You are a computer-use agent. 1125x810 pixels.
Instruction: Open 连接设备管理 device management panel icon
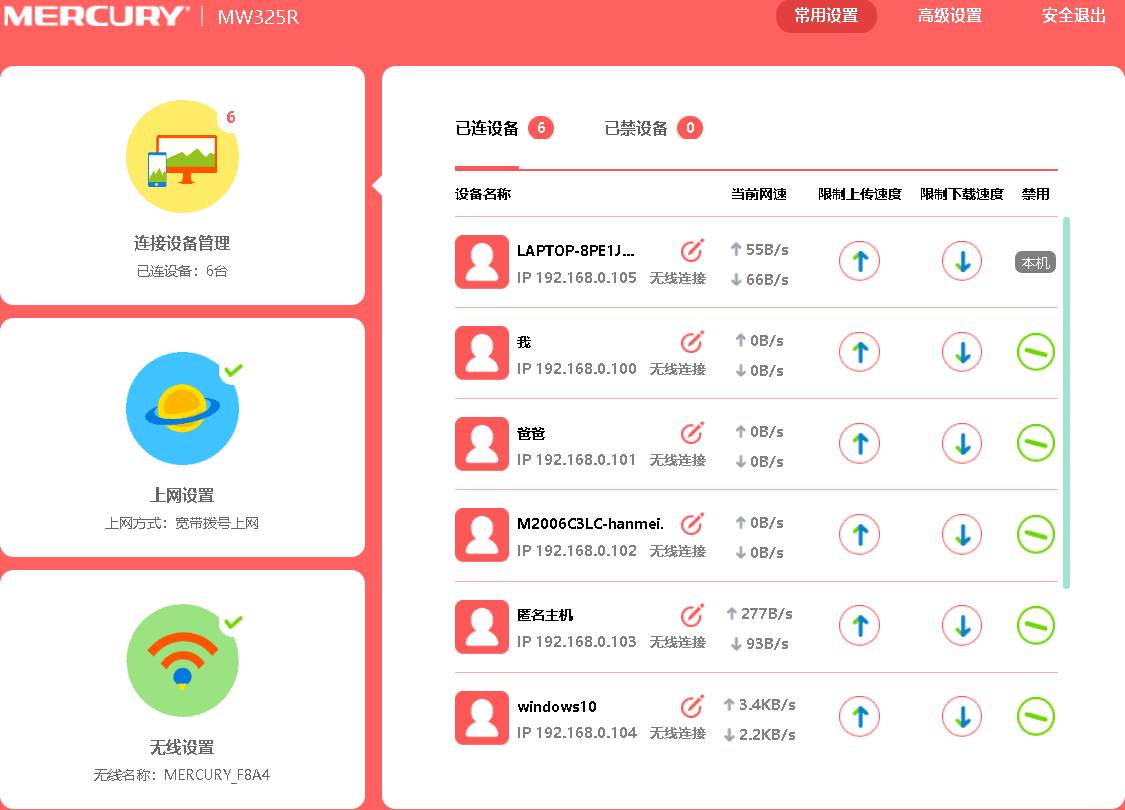[182, 156]
